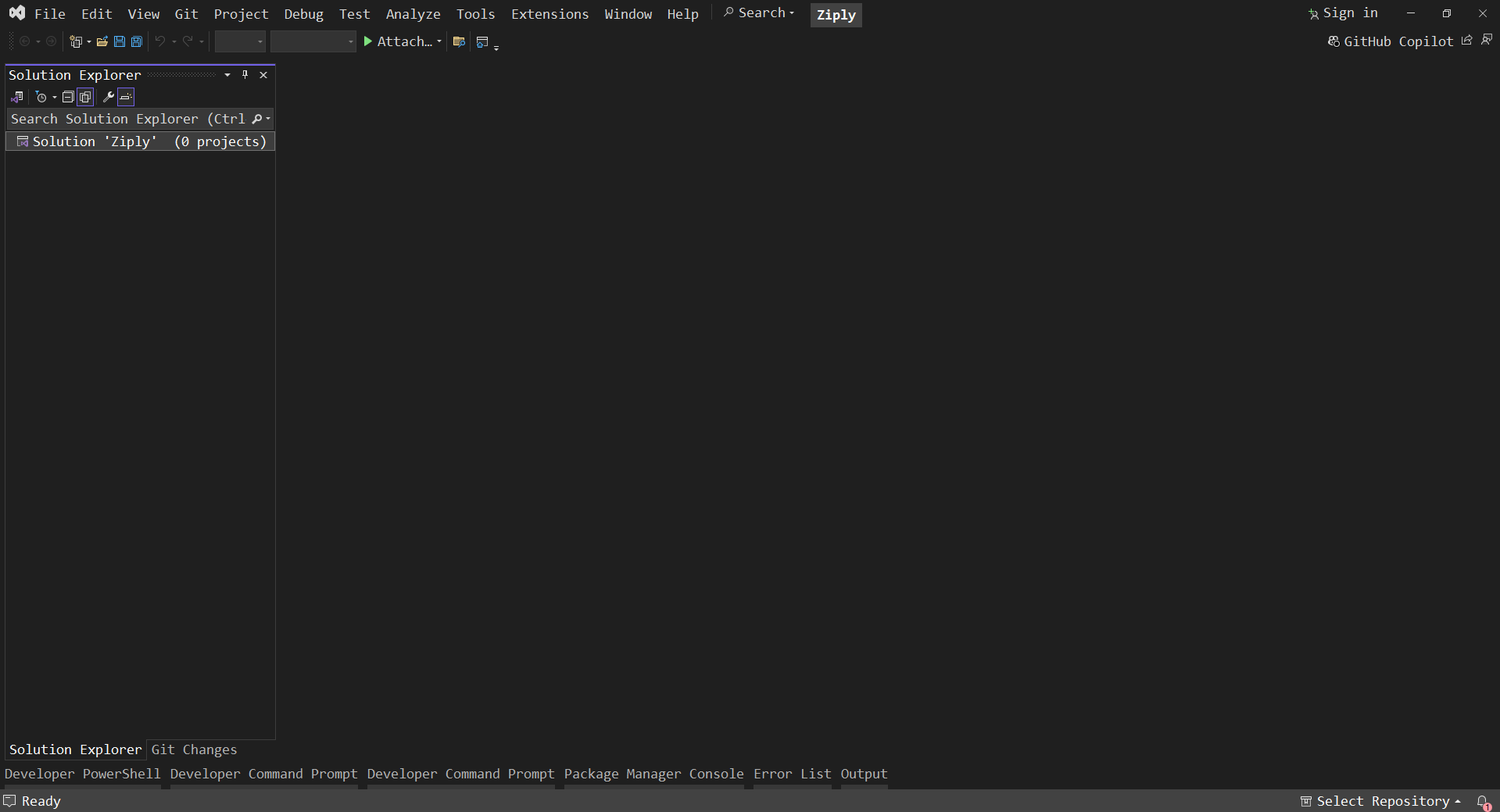Screen dimensions: 1500x812
Task: Click the notifications bell in status bar
Action: (1483, 802)
